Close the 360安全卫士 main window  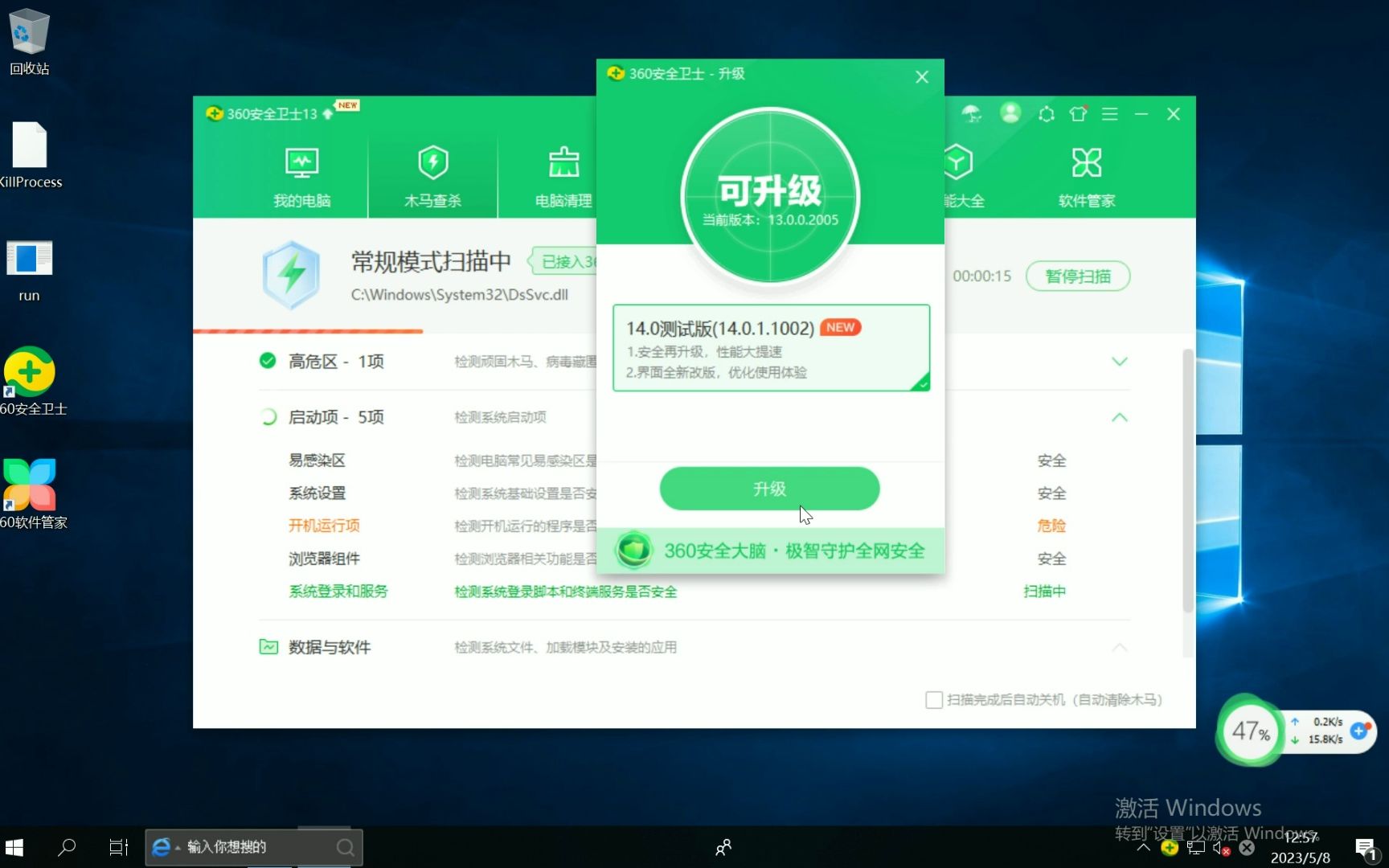pos(1174,114)
